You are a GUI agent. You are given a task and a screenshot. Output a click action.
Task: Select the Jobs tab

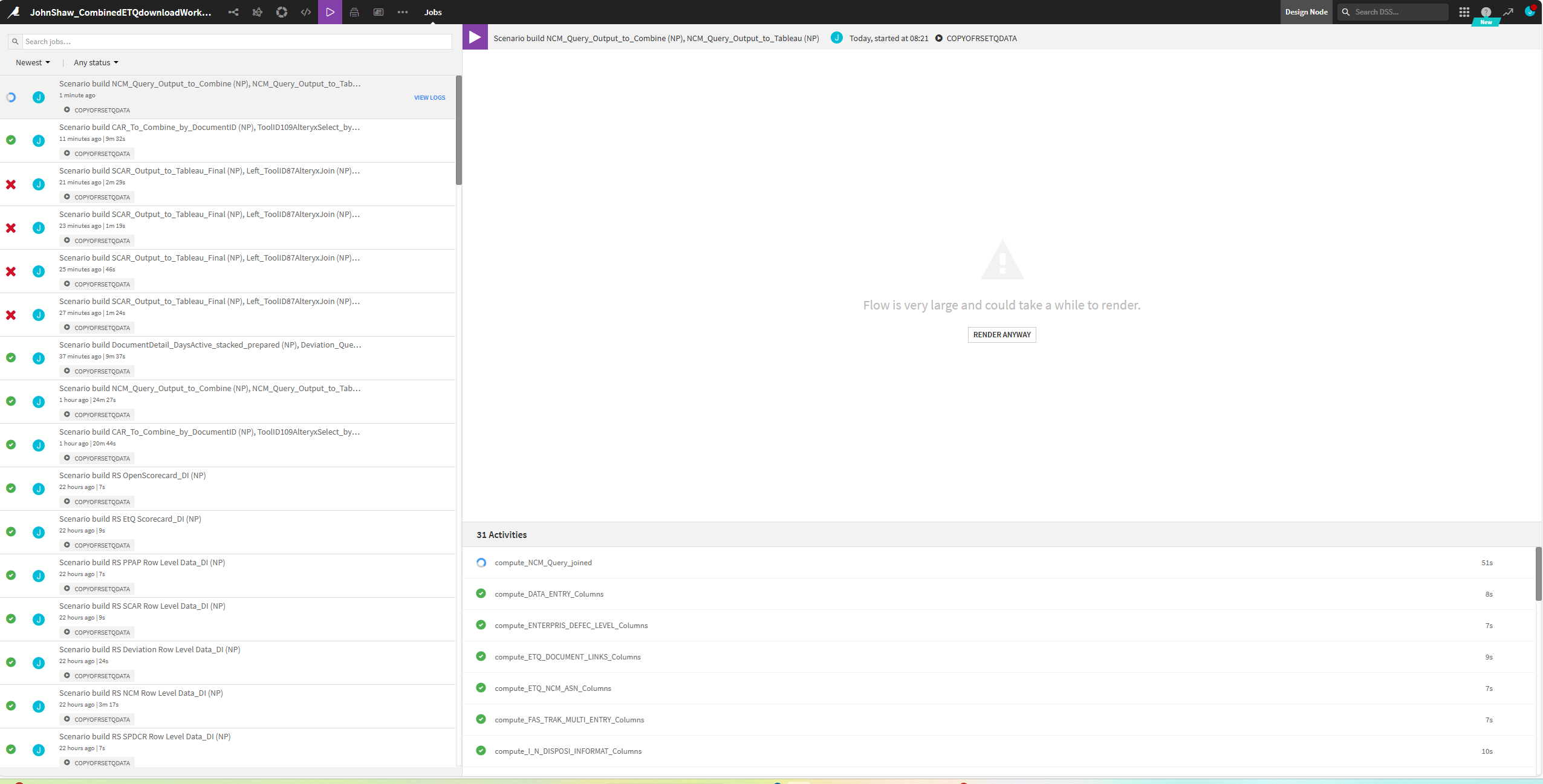tap(433, 12)
